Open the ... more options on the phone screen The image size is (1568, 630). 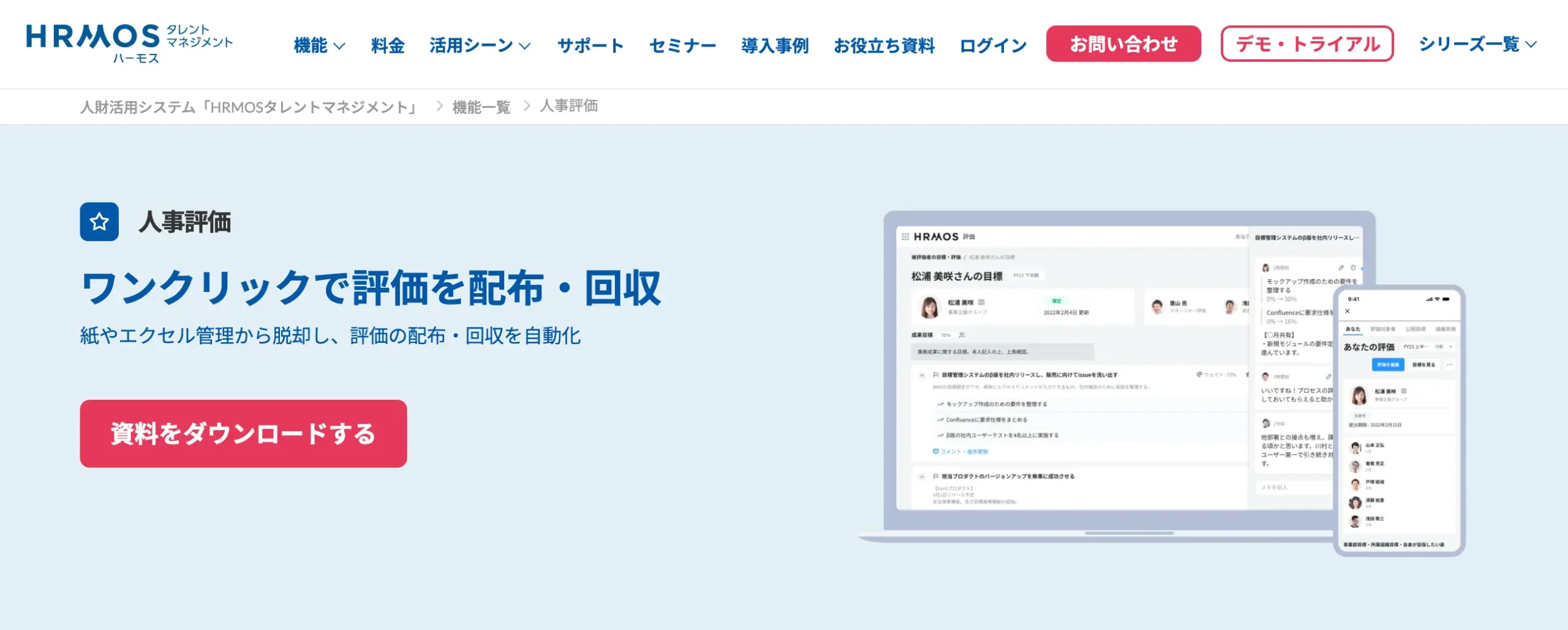(1450, 364)
